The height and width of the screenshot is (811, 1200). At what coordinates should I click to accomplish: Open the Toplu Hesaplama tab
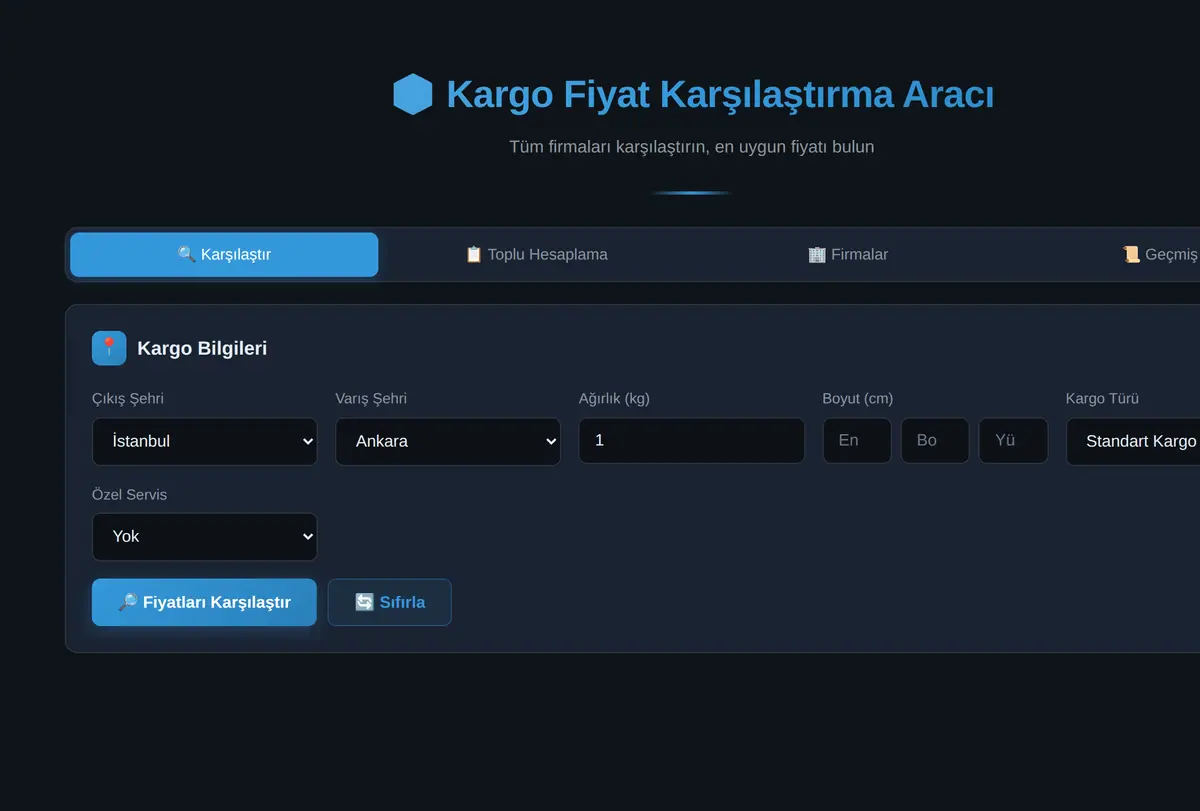tap(536, 254)
